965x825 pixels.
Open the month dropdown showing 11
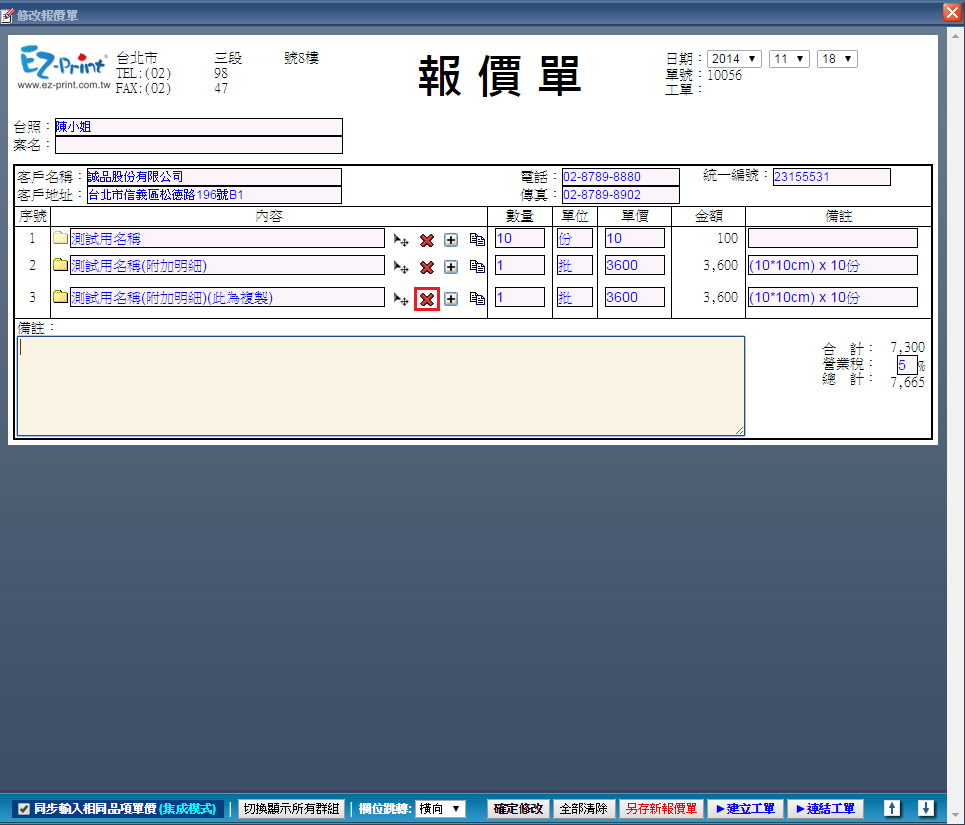point(789,59)
